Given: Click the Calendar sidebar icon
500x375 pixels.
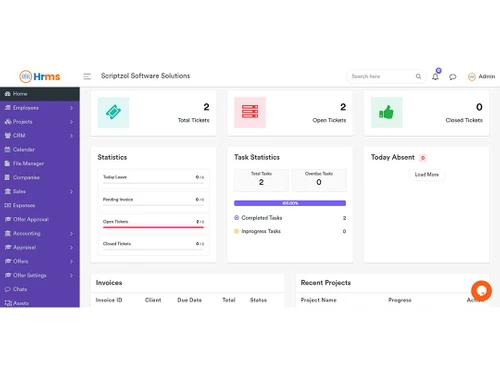Looking at the screenshot, I should click(8, 149).
